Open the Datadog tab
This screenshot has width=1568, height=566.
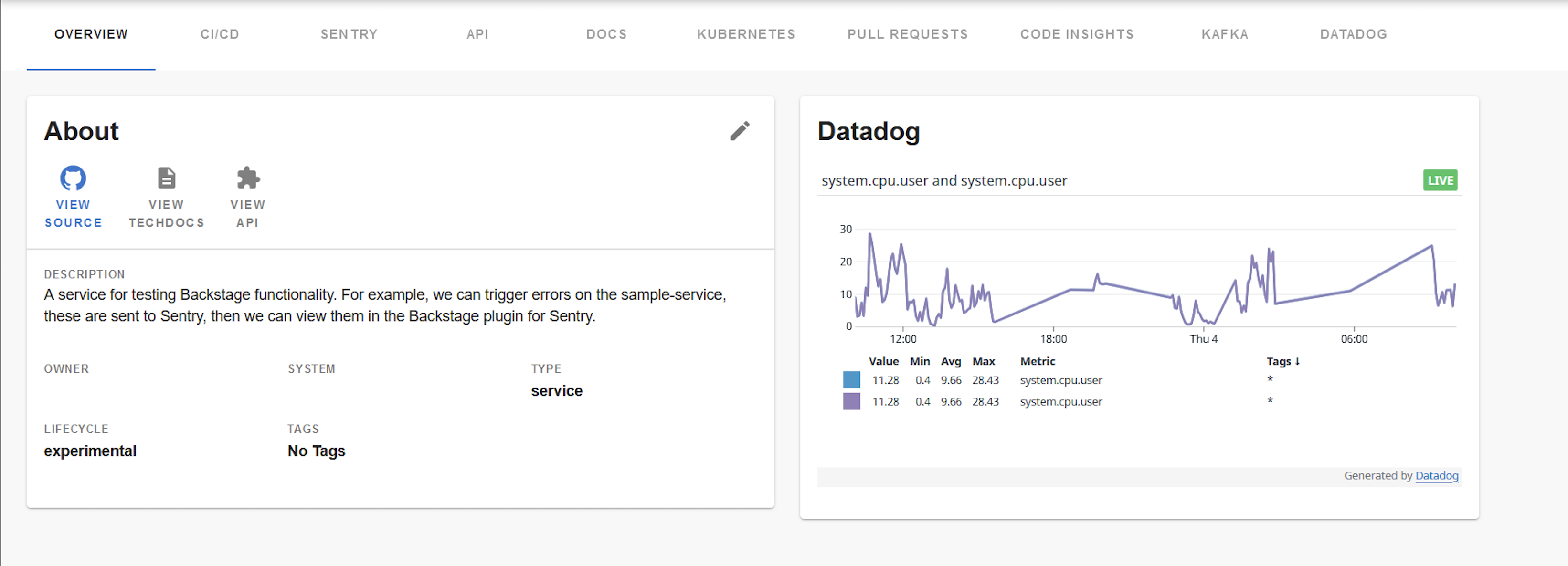[x=1353, y=35]
